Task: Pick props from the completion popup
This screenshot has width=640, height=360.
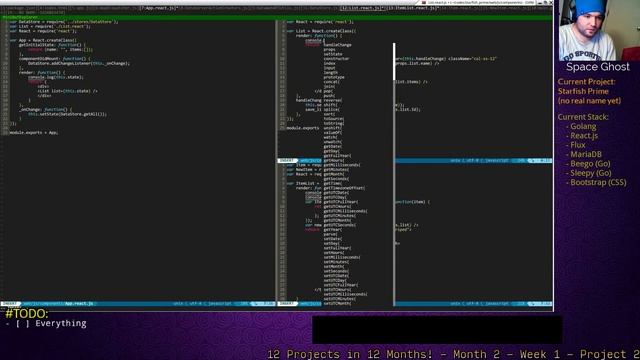Action: [329, 49]
